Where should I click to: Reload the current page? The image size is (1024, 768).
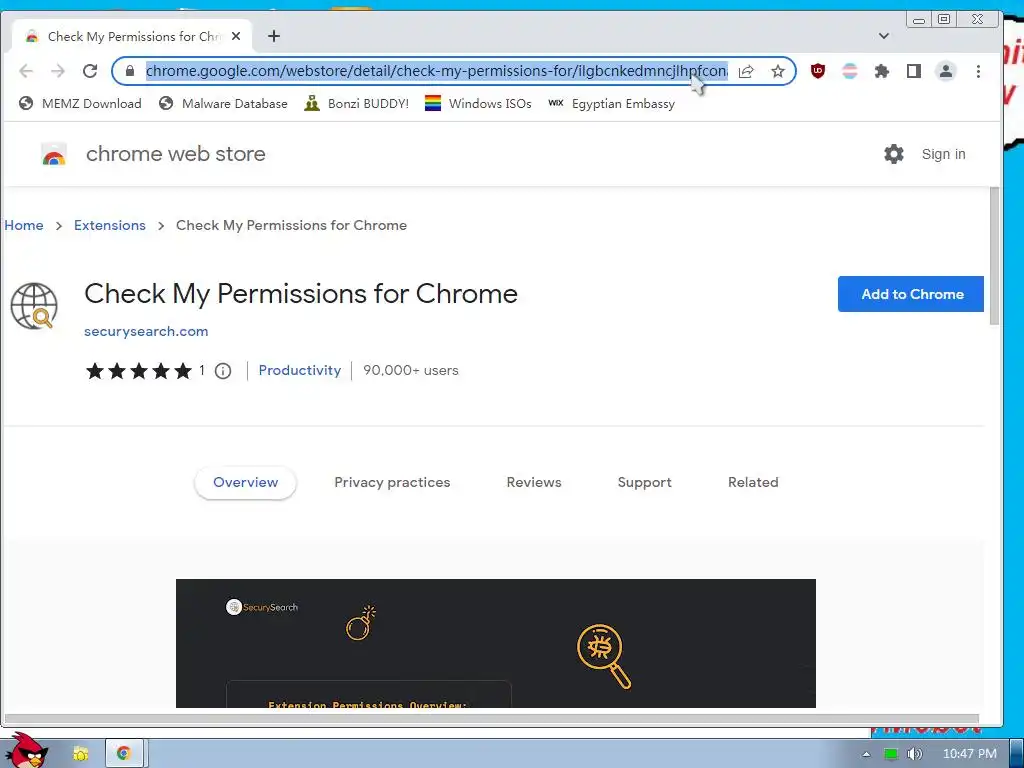pos(90,71)
